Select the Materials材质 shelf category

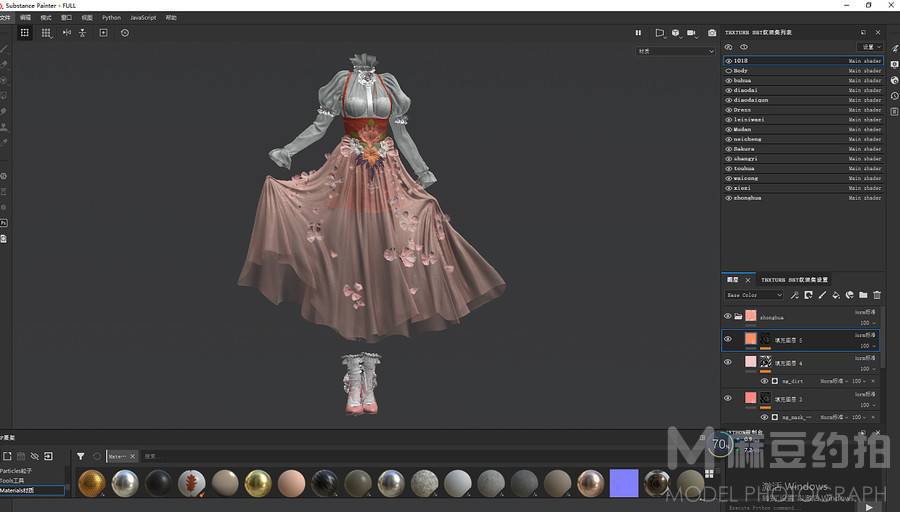tap(32, 490)
